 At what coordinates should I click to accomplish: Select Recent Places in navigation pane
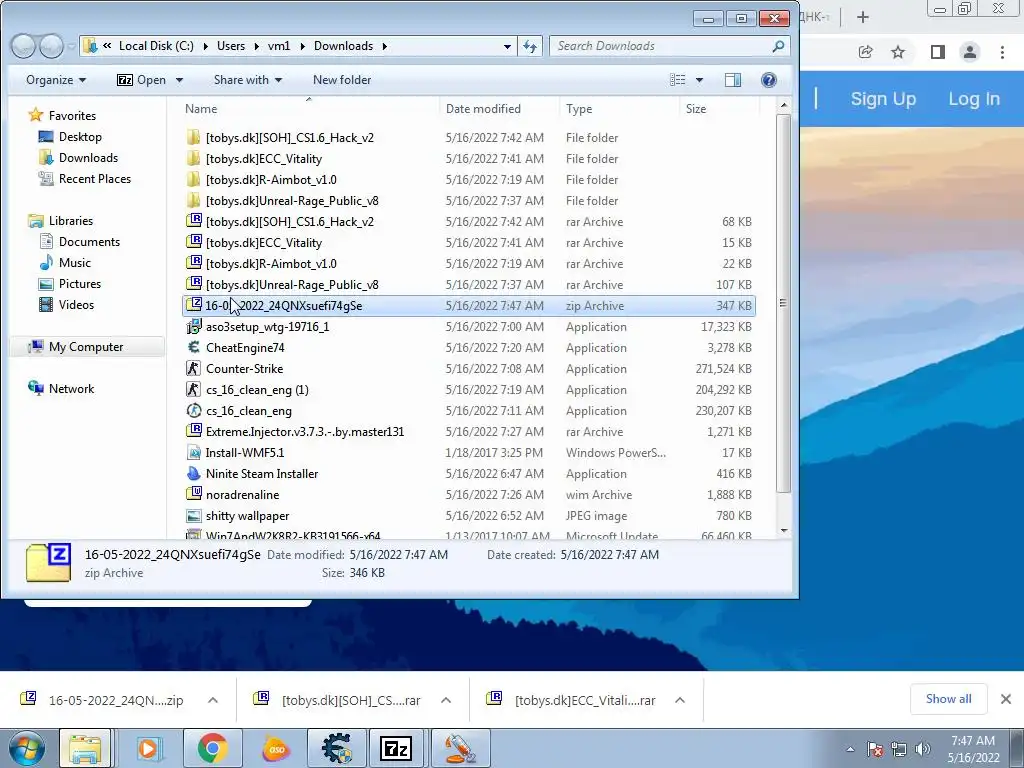[95, 179]
